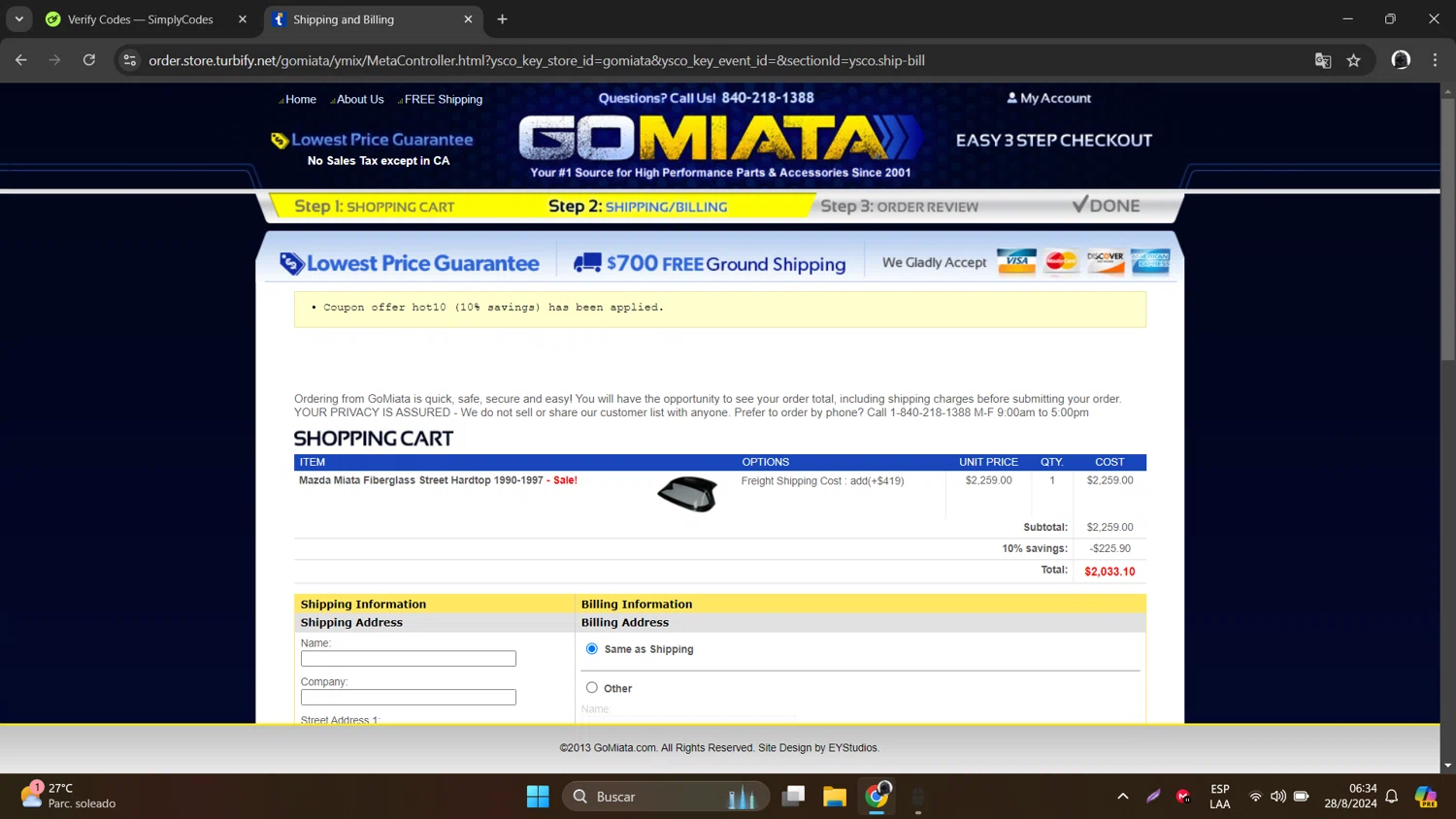The width and height of the screenshot is (1456, 819).
Task: Click the address bar URL
Action: tap(537, 60)
